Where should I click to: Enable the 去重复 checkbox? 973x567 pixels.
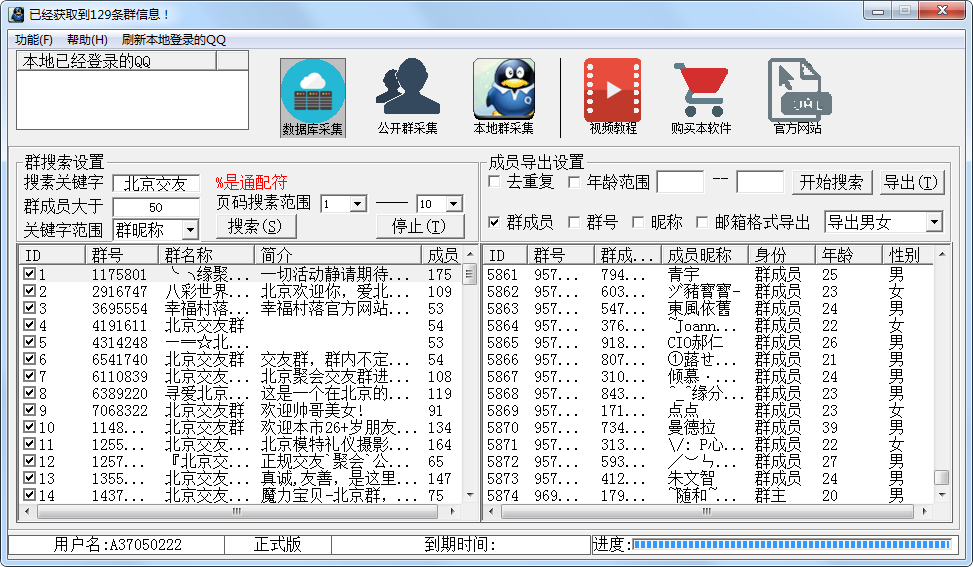click(x=494, y=182)
